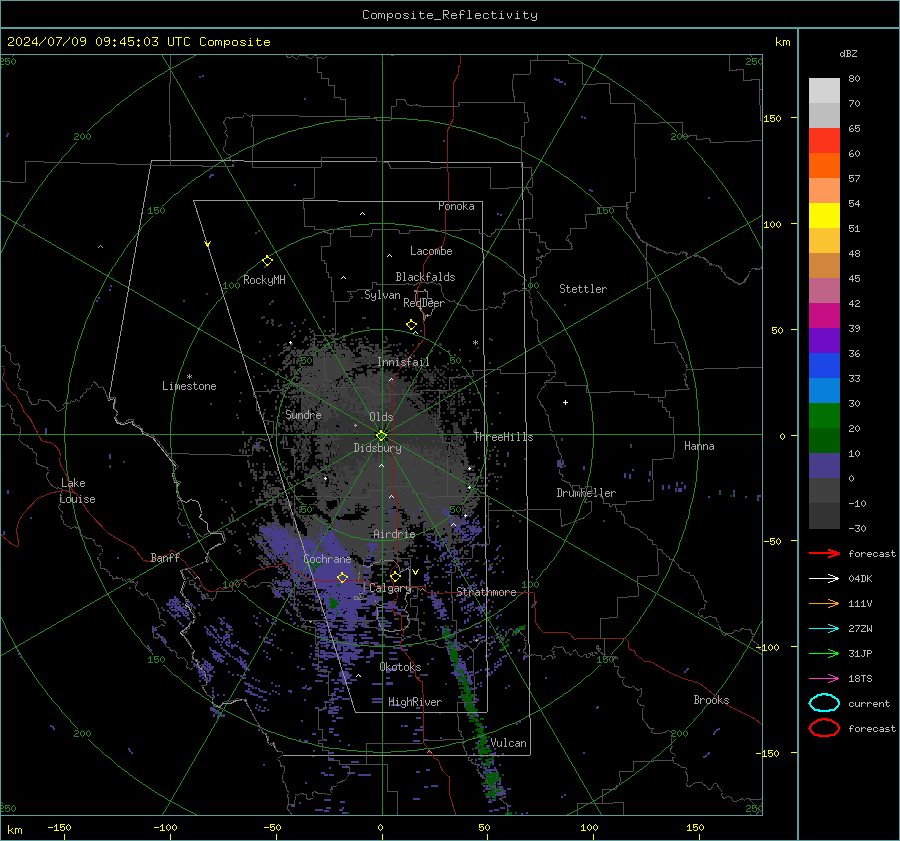
Task: Click the cyan 'current' ellipse legend icon
Action: click(x=824, y=703)
